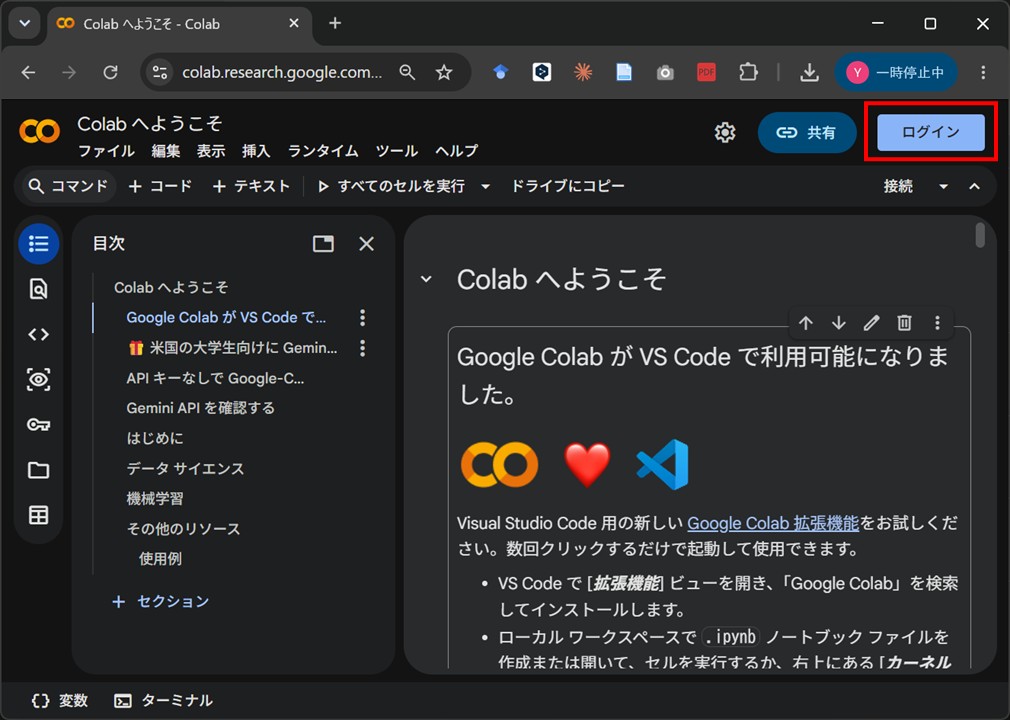Open the 表示 menu
The image size is (1010, 720).
click(x=211, y=151)
